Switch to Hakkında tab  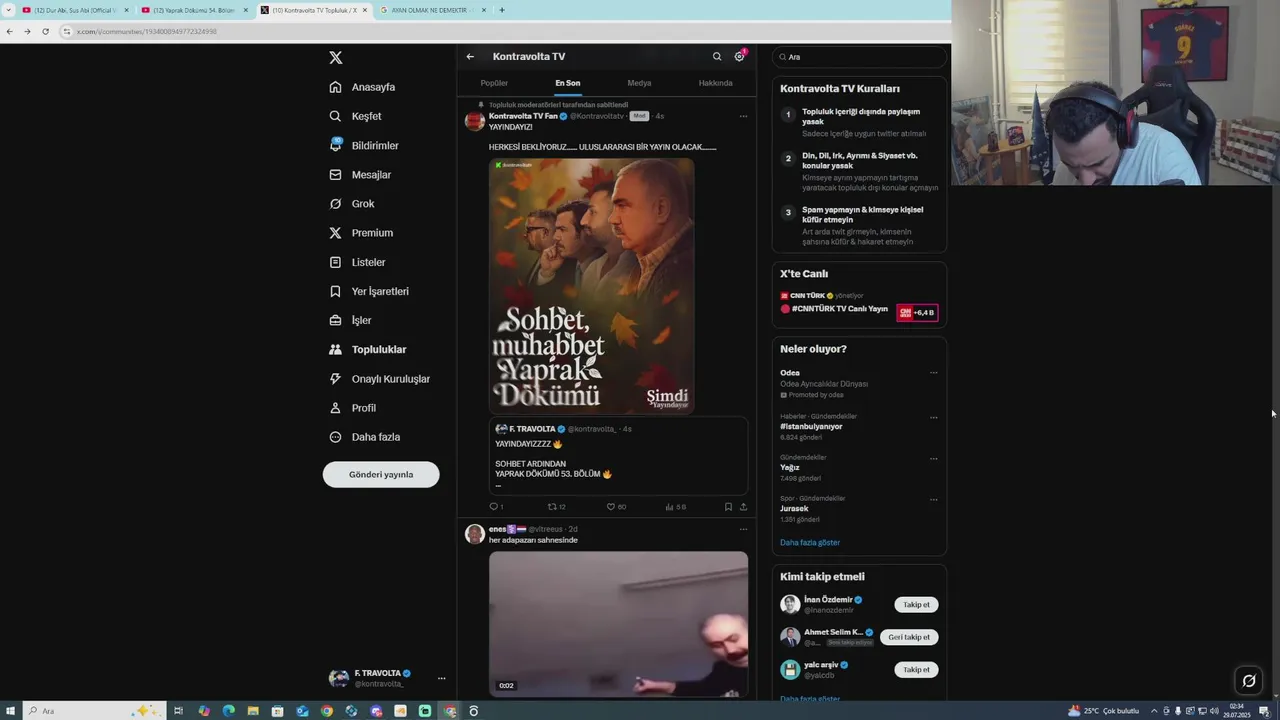click(716, 83)
